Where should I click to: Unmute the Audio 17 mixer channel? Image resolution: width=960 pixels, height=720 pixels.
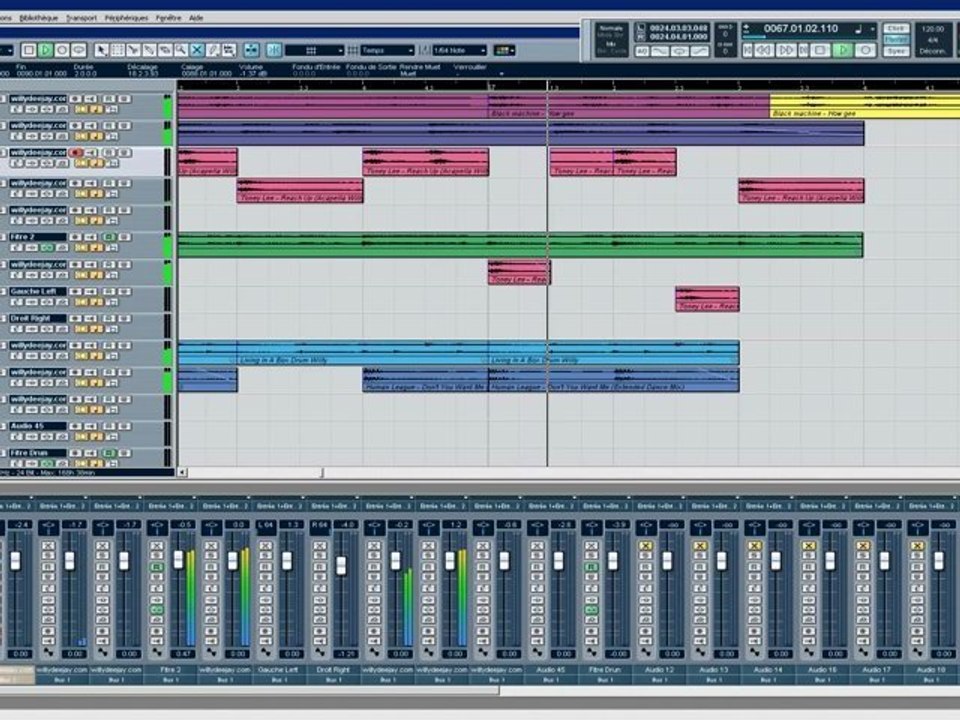pos(863,545)
